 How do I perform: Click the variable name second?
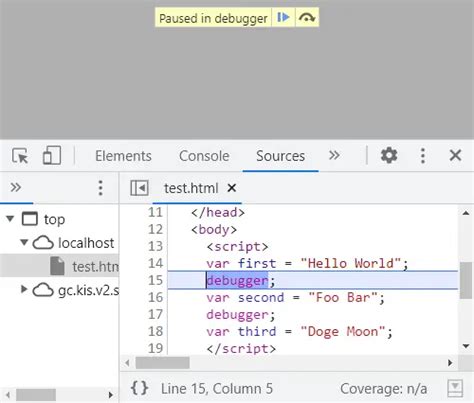tap(261, 298)
